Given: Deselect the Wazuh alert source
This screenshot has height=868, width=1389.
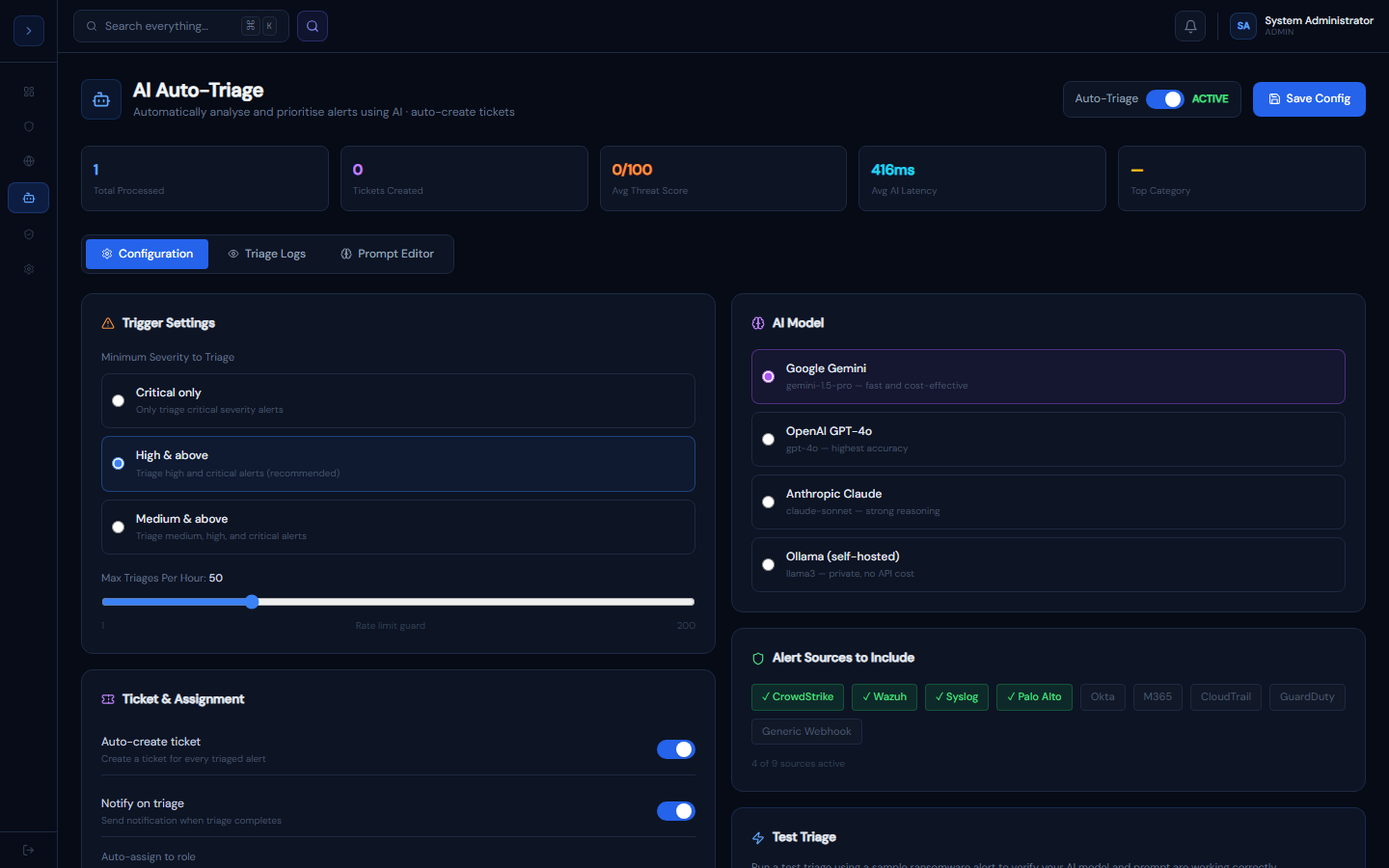Looking at the screenshot, I should pyautogui.click(x=885, y=697).
